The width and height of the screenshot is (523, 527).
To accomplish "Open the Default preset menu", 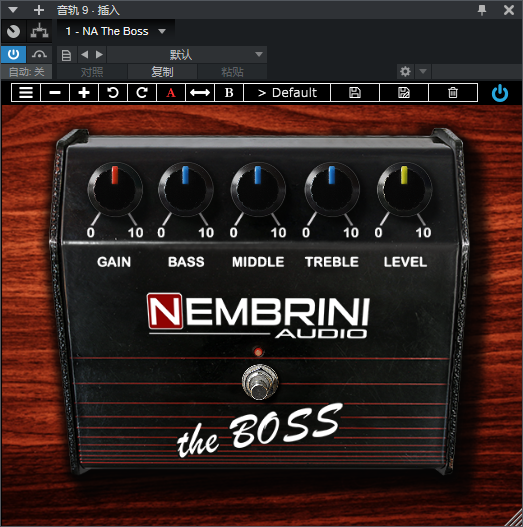I will point(287,92).
